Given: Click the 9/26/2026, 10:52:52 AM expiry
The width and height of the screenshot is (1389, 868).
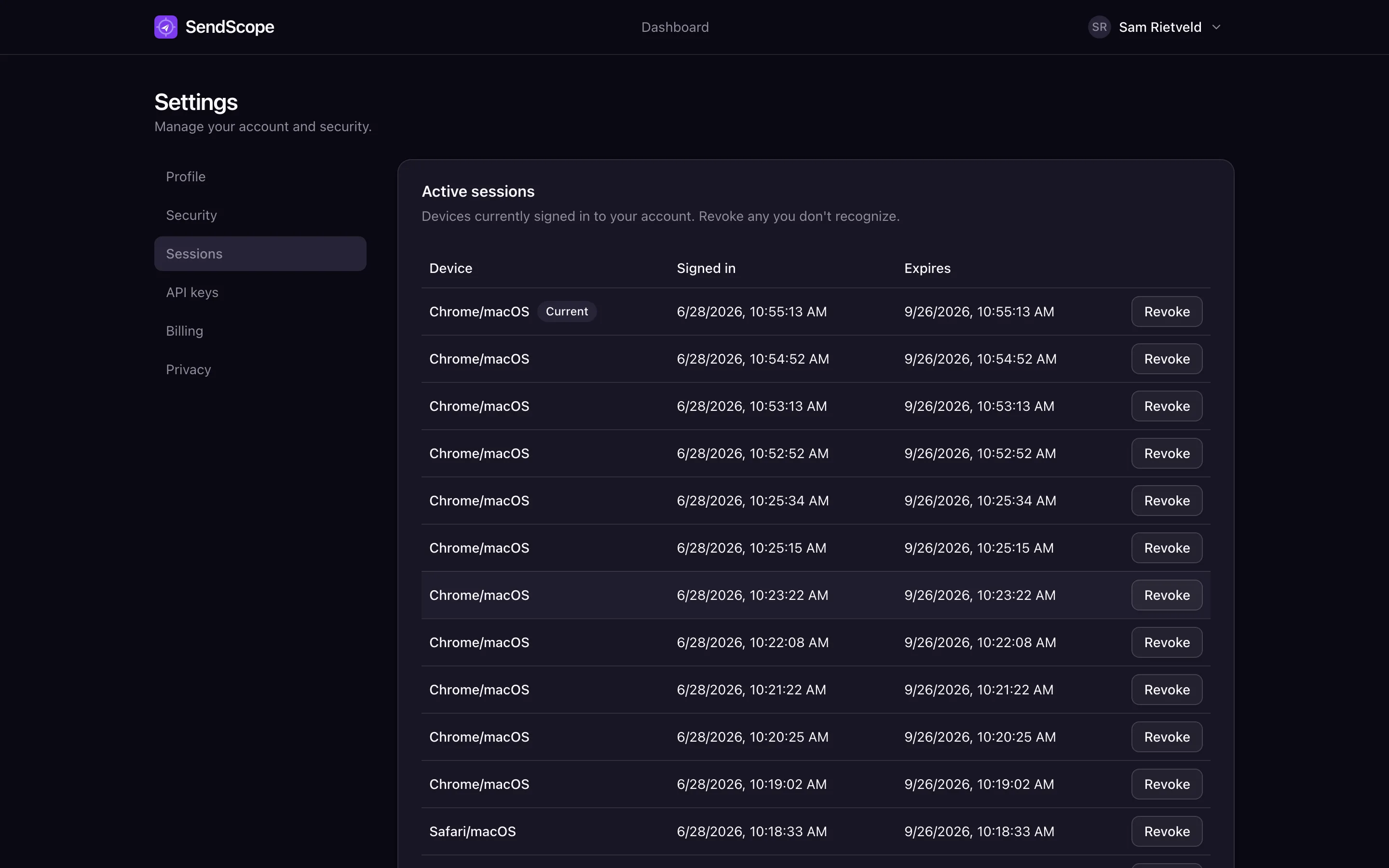Looking at the screenshot, I should click(x=980, y=453).
